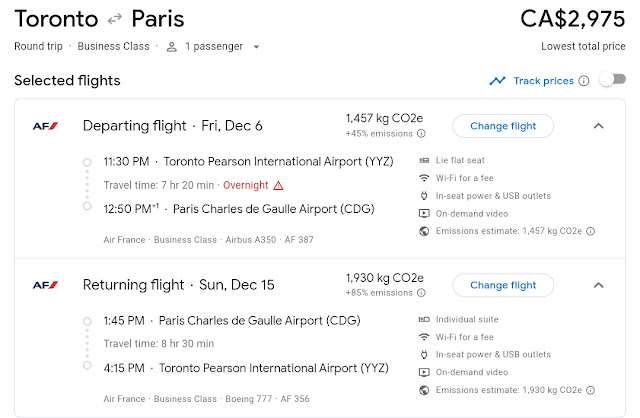The image size is (640, 418).
Task: Collapse the returning flight details
Action: coord(598,285)
